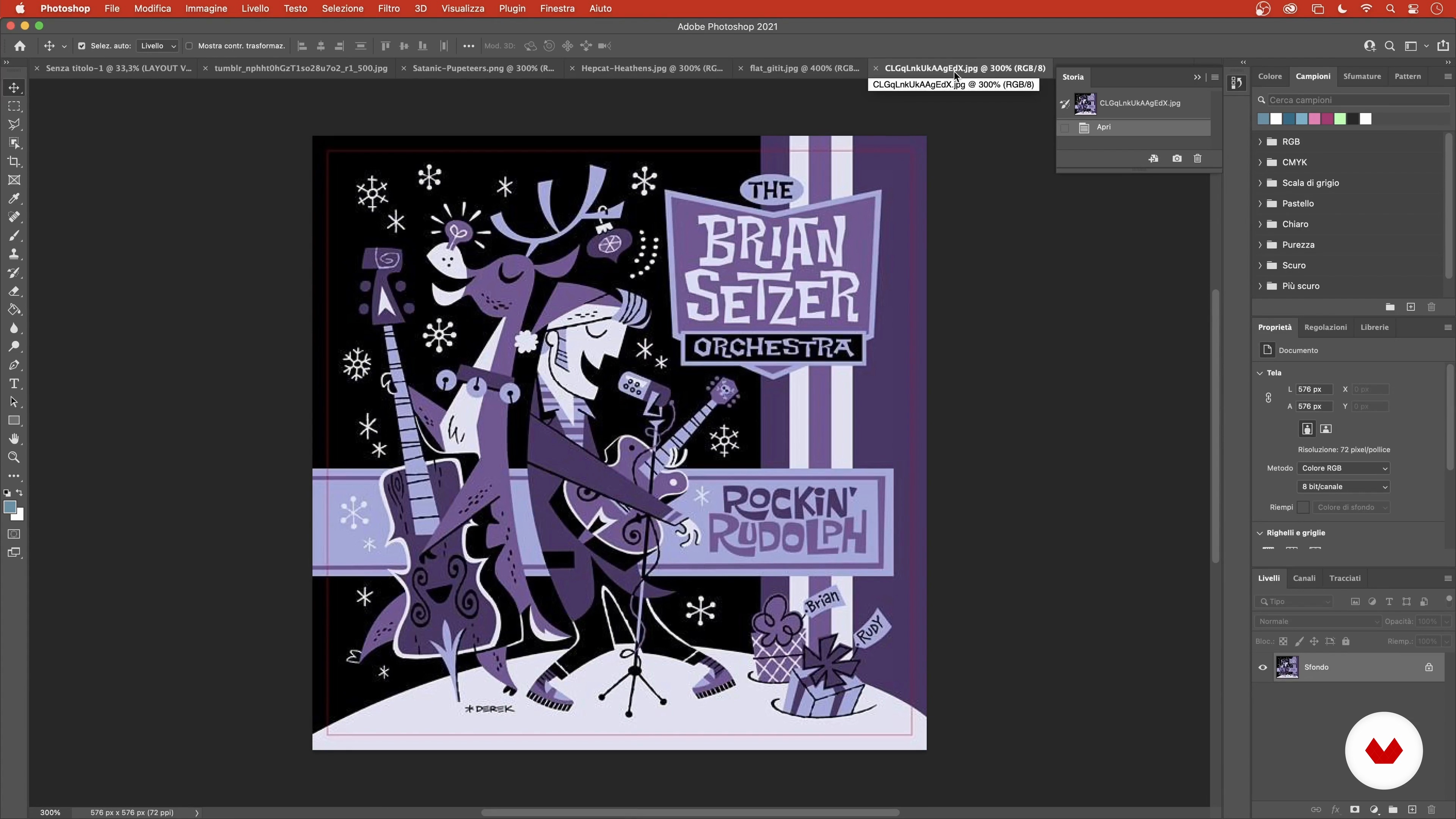Set canvas to portrait orientation
Viewport: 1456px width, 819px height.
(x=1307, y=429)
